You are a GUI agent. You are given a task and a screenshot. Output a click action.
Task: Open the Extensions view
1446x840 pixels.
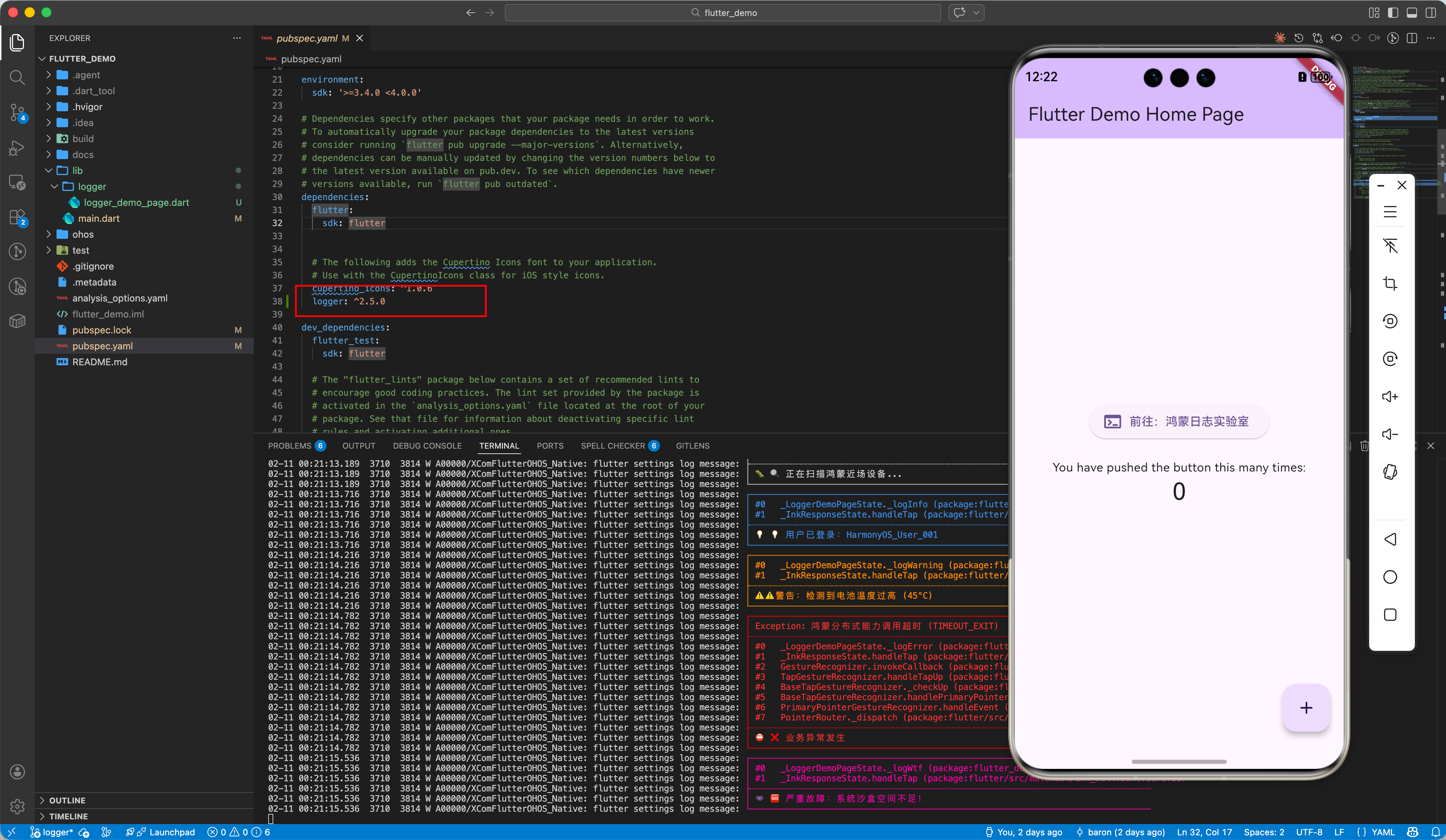tap(17, 217)
